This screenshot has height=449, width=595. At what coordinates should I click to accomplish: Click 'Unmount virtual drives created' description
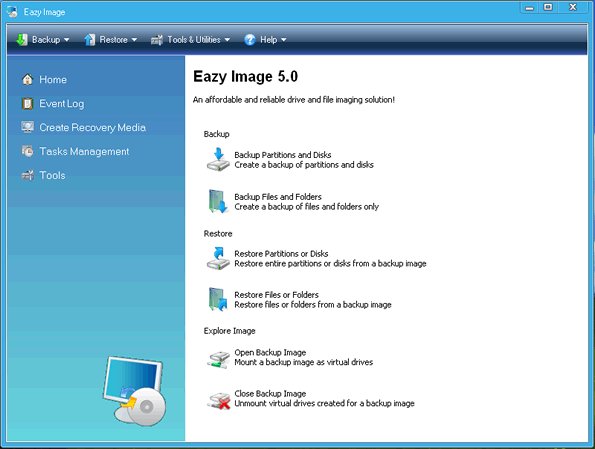point(324,403)
